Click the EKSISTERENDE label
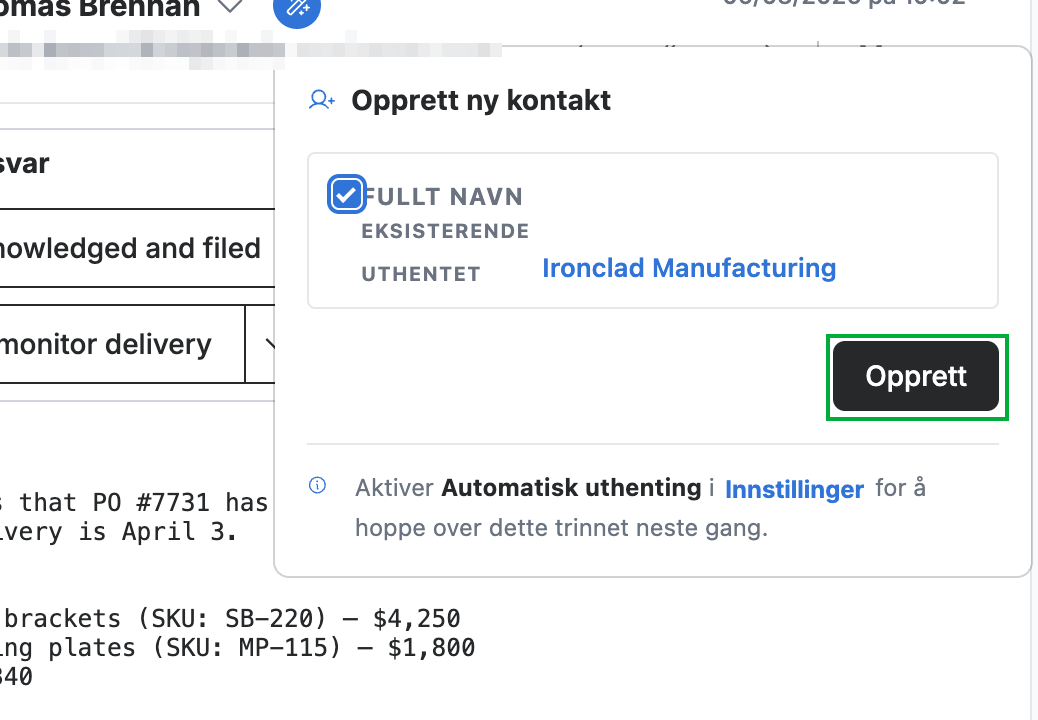 click(446, 232)
